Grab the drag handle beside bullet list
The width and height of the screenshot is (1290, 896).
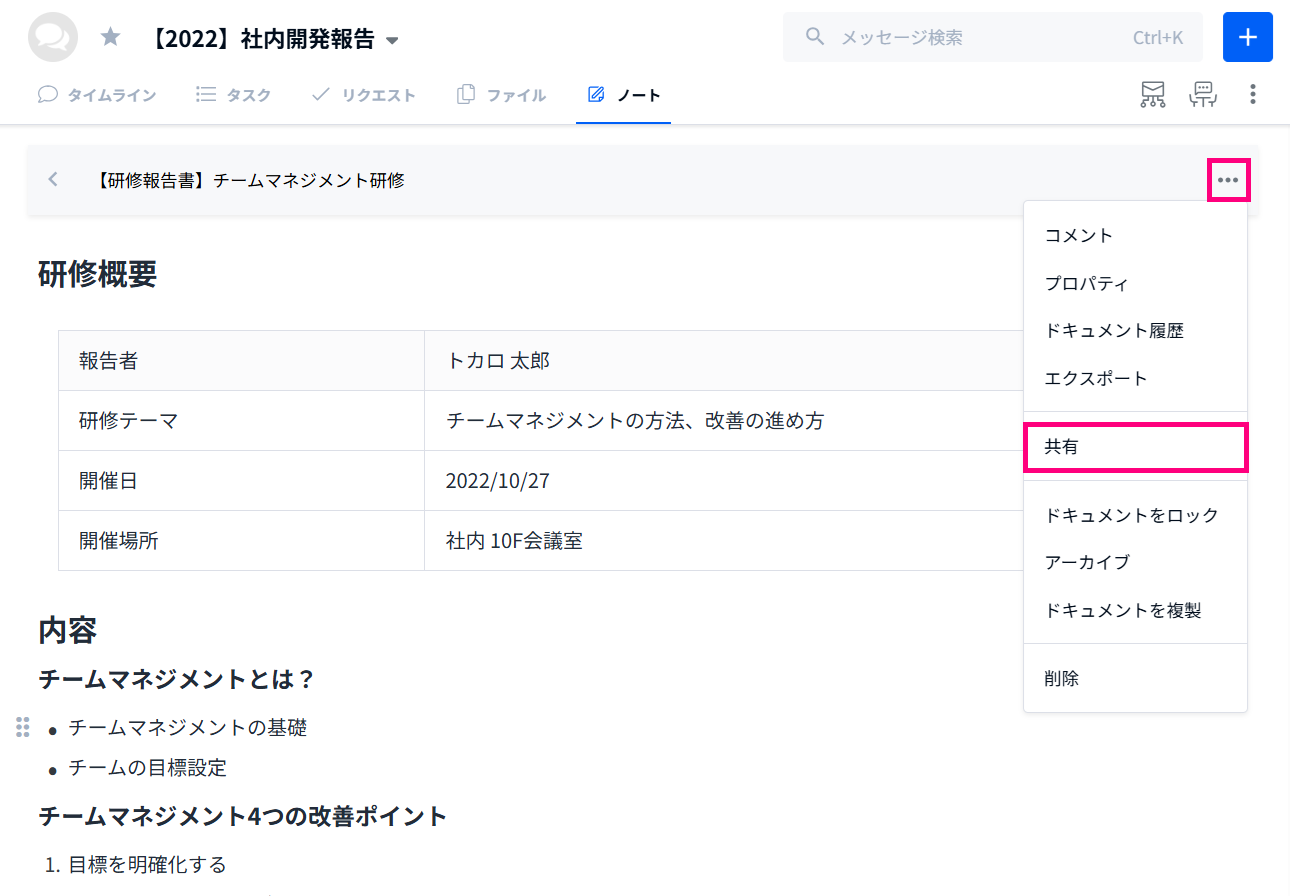[x=23, y=728]
